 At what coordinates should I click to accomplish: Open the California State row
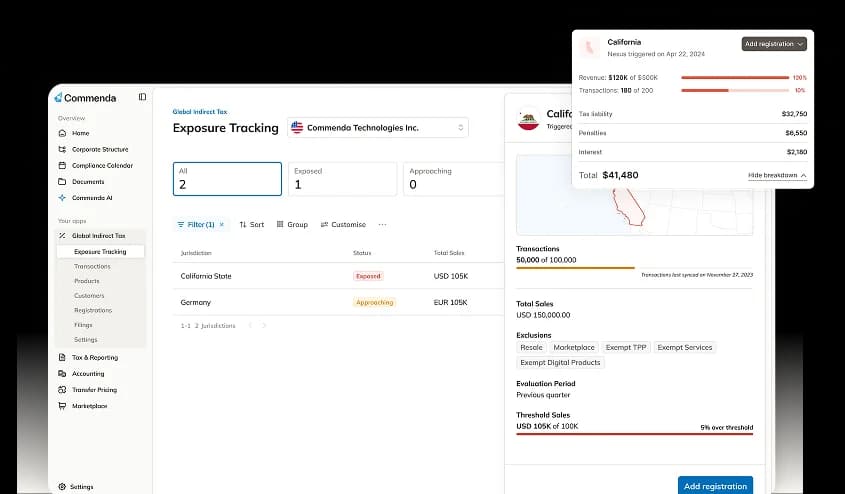(x=338, y=276)
